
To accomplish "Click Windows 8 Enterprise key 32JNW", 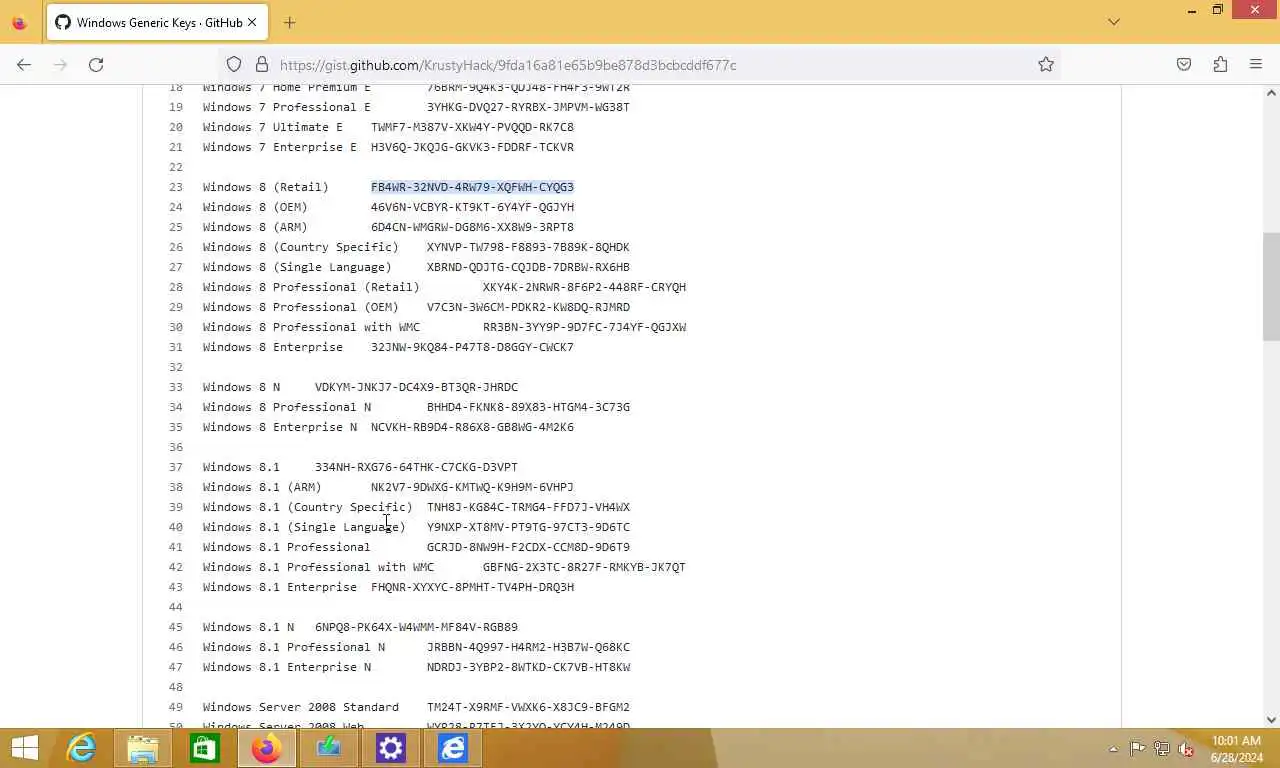I will click(472, 347).
